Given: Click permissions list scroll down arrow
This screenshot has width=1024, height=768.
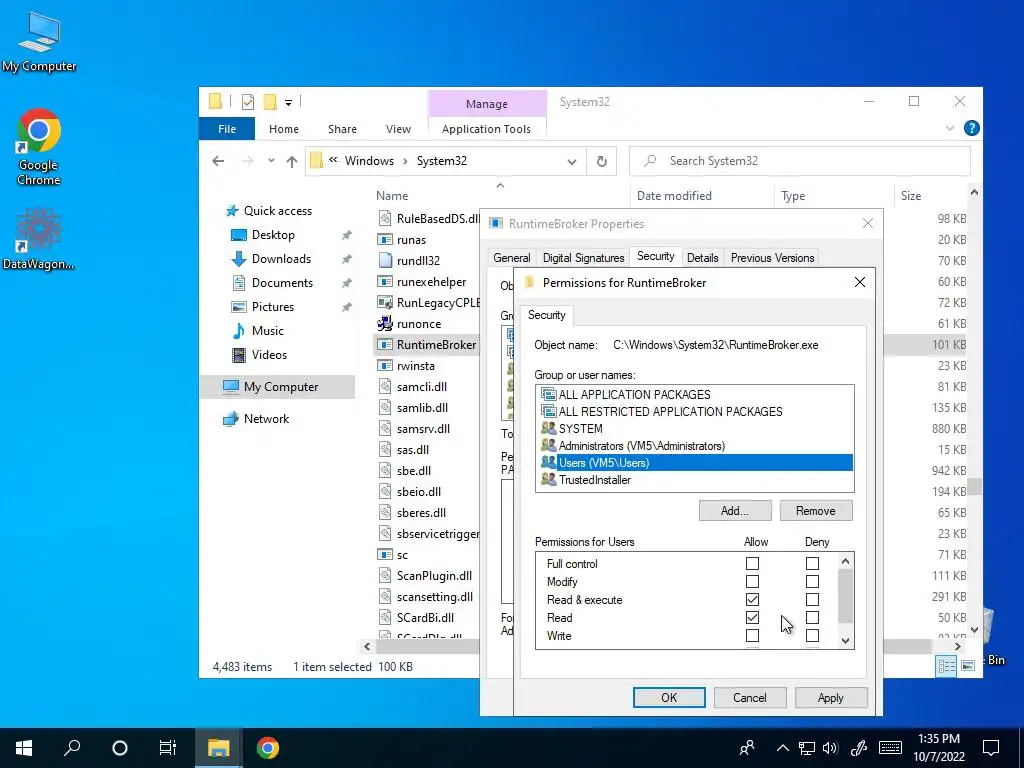Looking at the screenshot, I should tap(845, 641).
